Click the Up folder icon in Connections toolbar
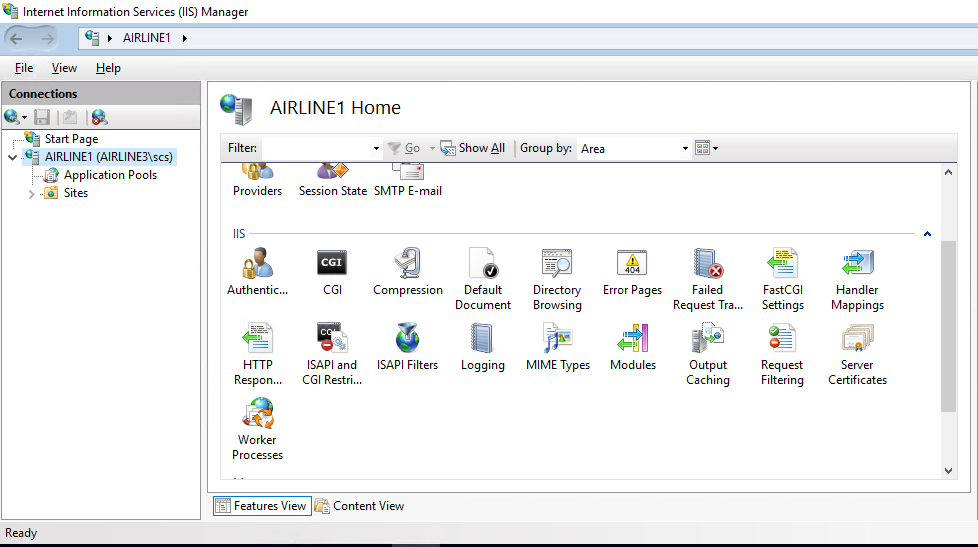 pos(70,117)
